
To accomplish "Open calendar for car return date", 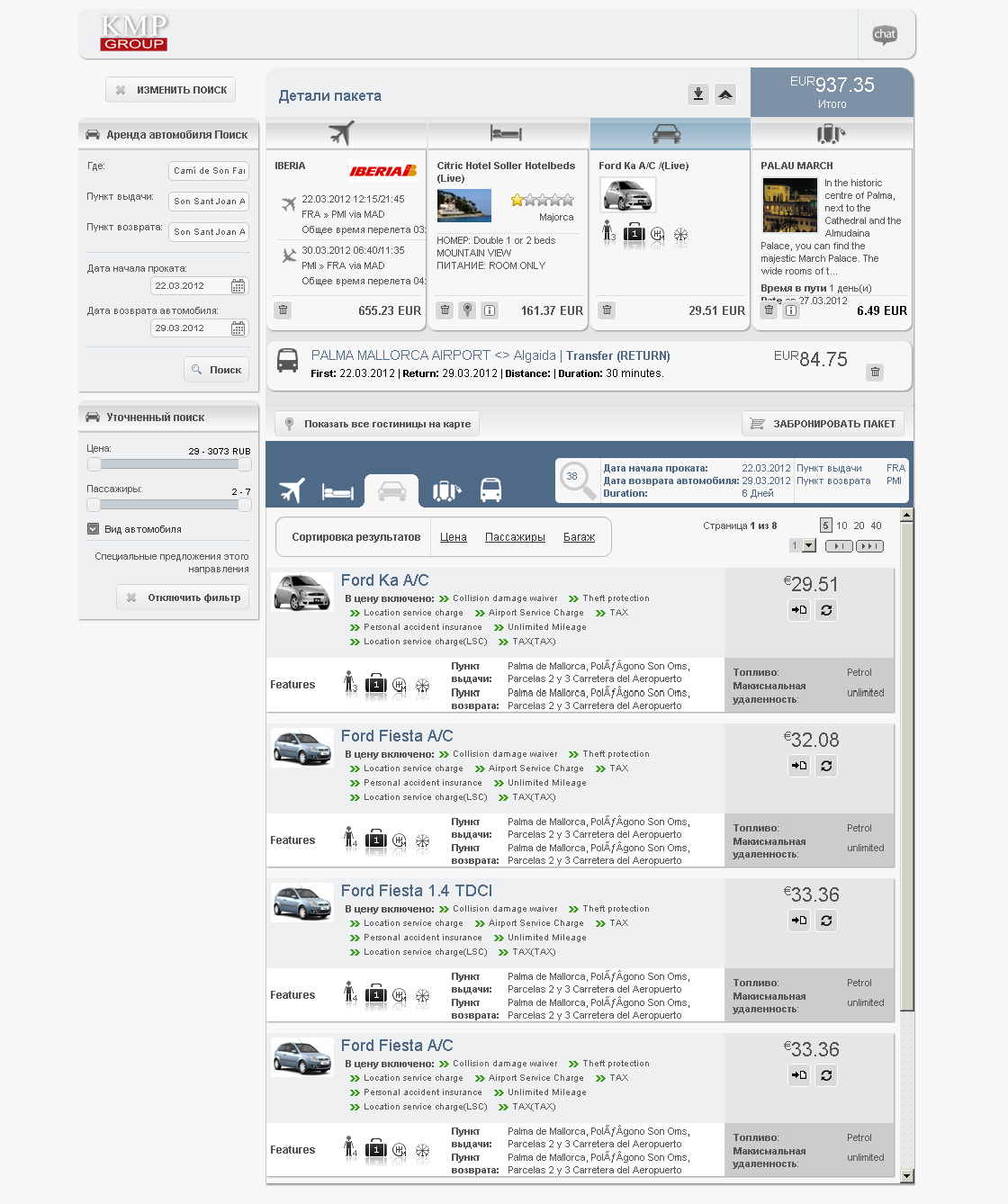I will pos(238,328).
